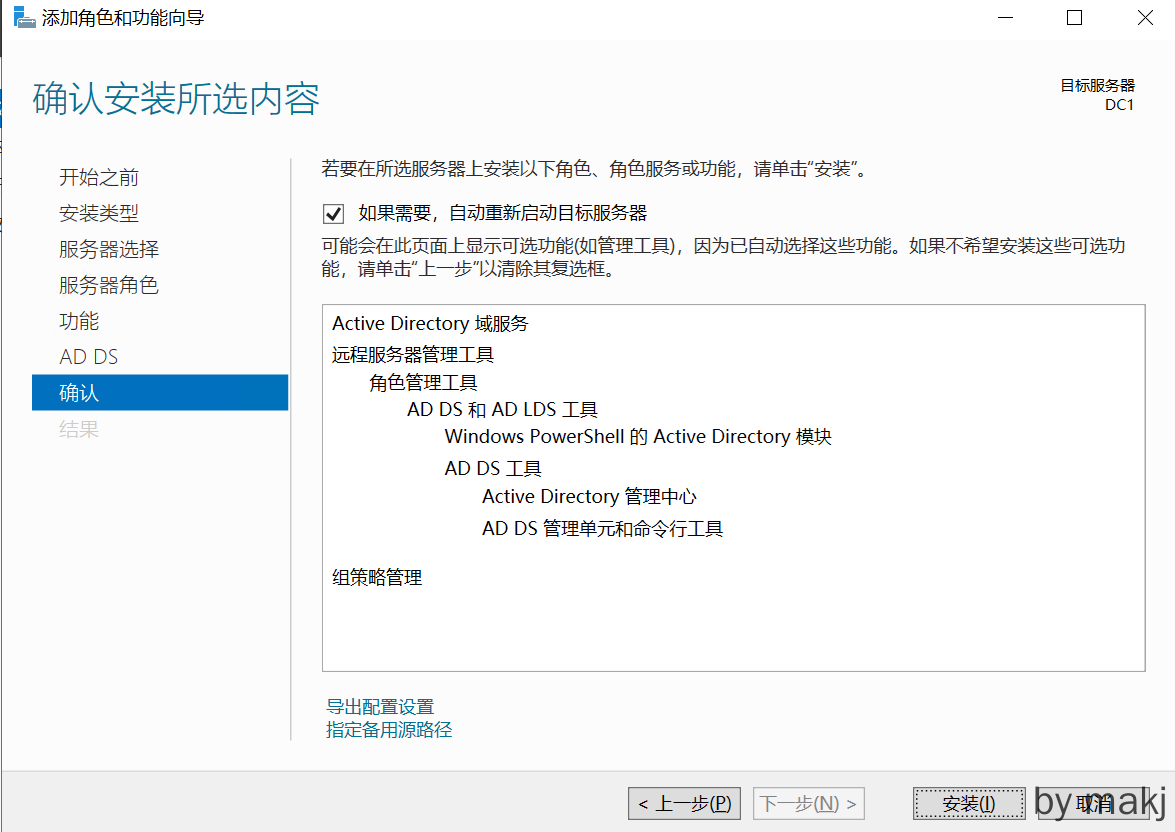Click 导出配置设置 link

(380, 707)
